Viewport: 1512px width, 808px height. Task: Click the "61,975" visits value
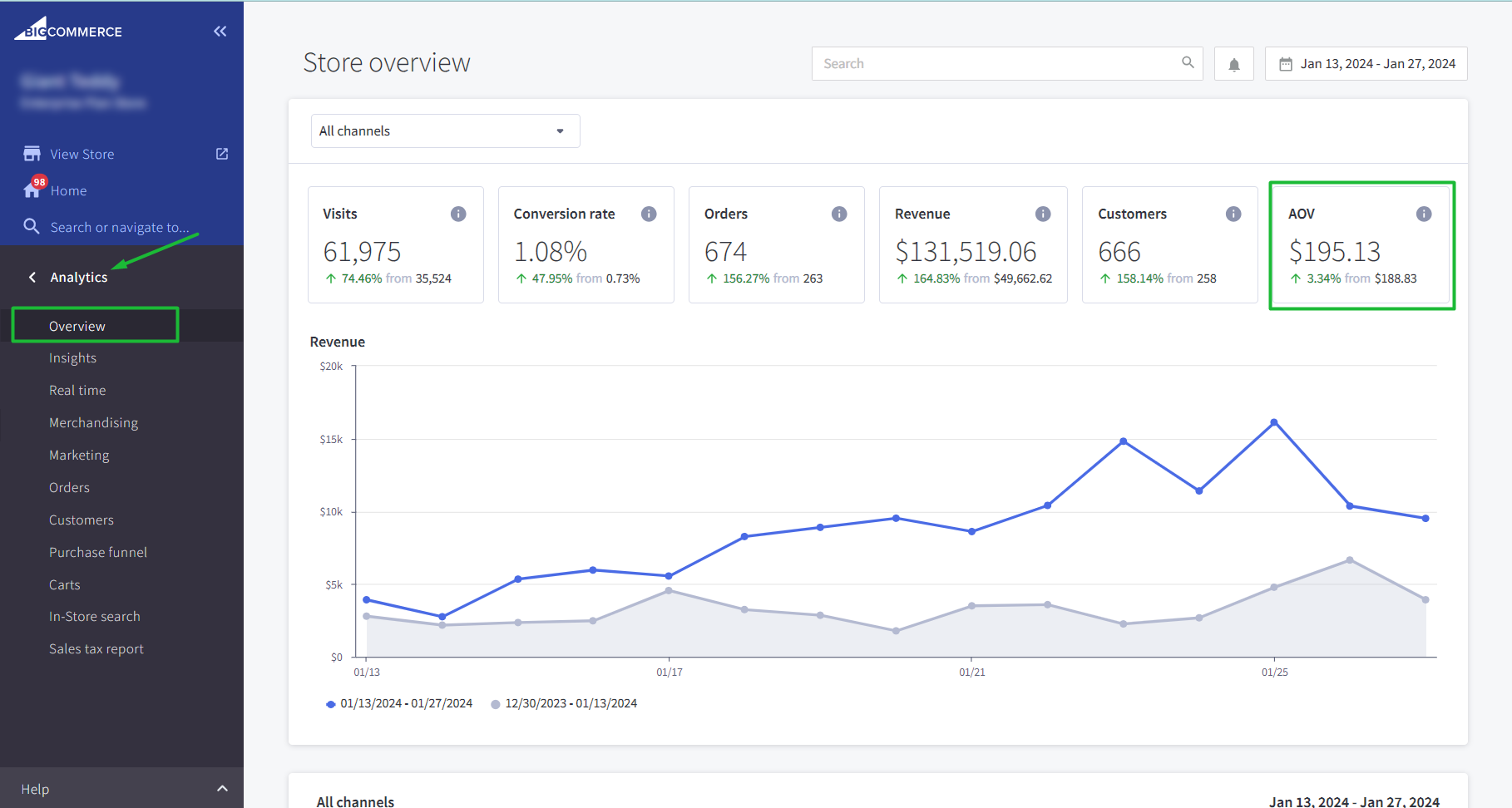pyautogui.click(x=362, y=251)
